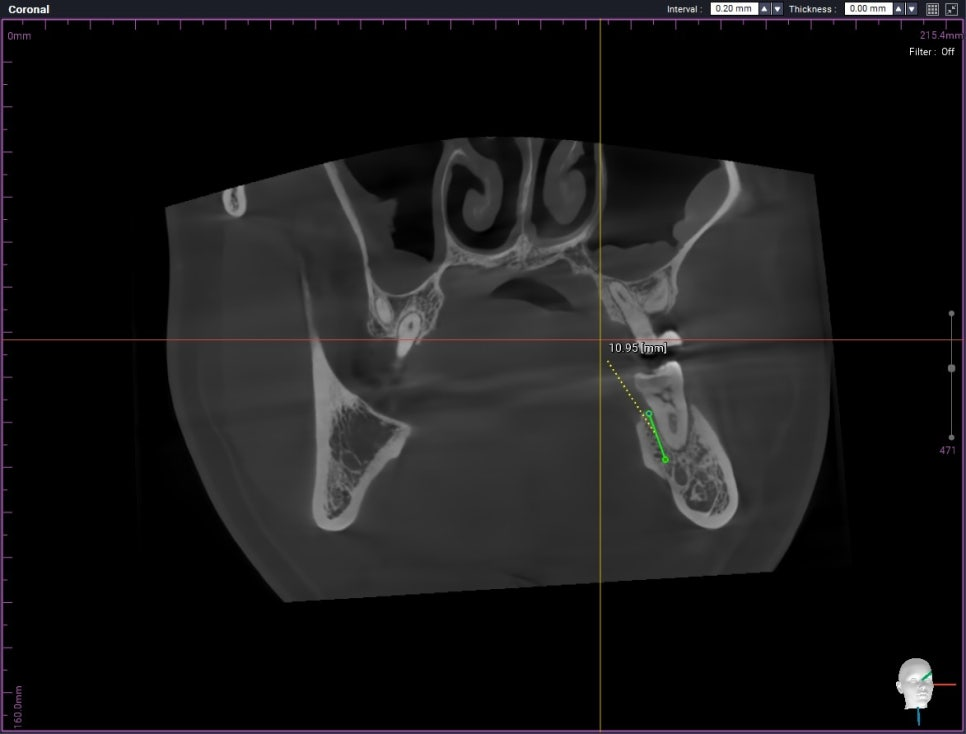The height and width of the screenshot is (734, 966).
Task: Click the slice slider middle handle
Action: pos(951,368)
